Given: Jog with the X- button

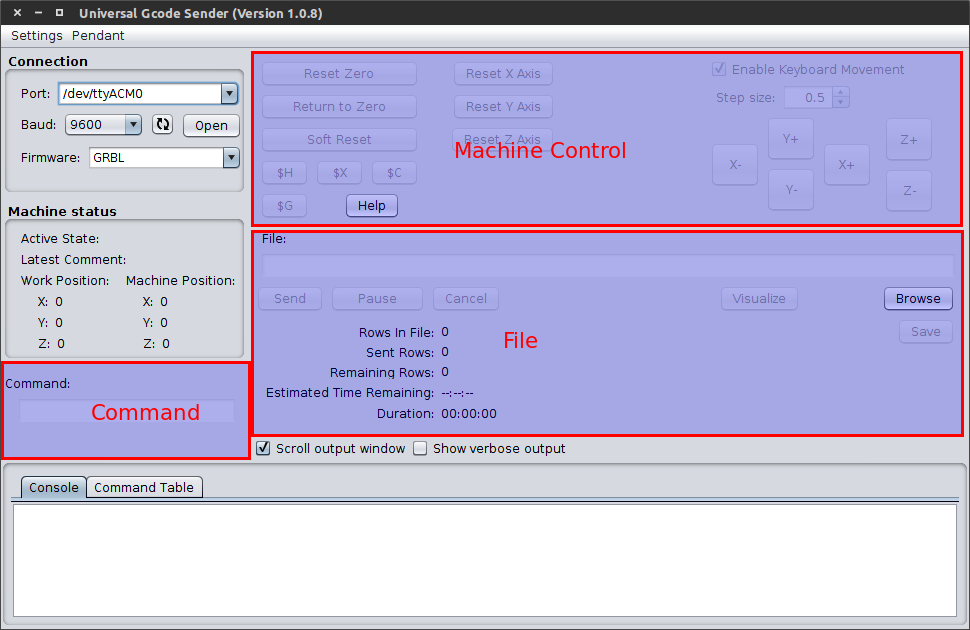Looking at the screenshot, I should click(x=735, y=165).
